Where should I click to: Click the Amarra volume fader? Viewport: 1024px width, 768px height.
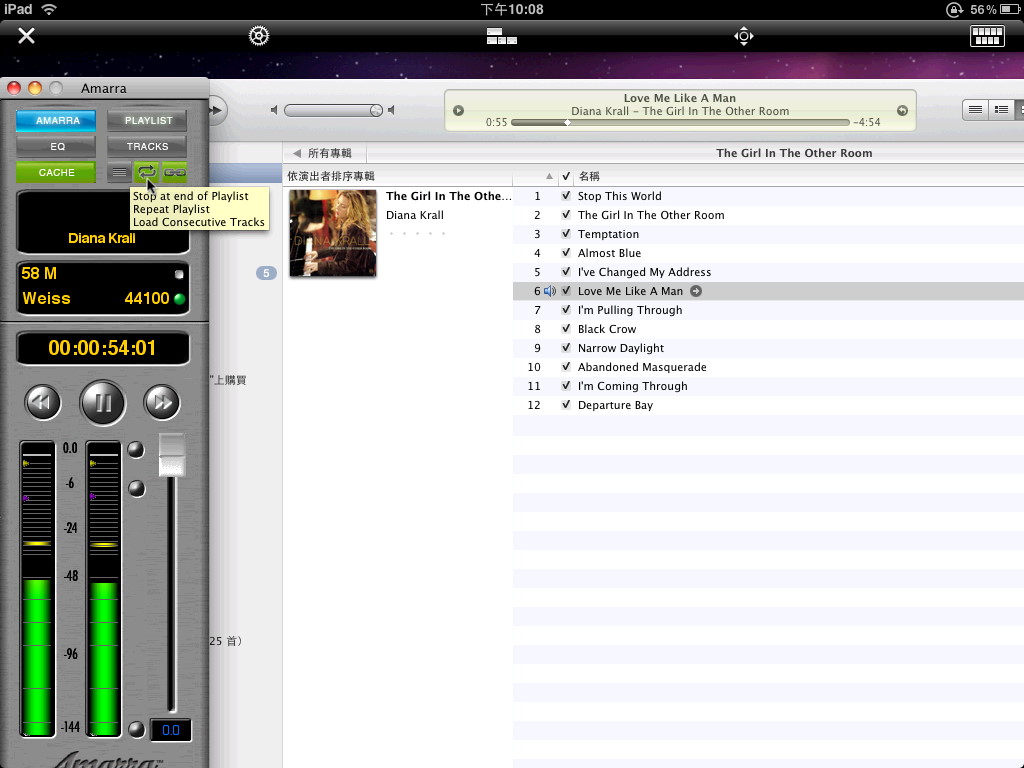tap(172, 455)
